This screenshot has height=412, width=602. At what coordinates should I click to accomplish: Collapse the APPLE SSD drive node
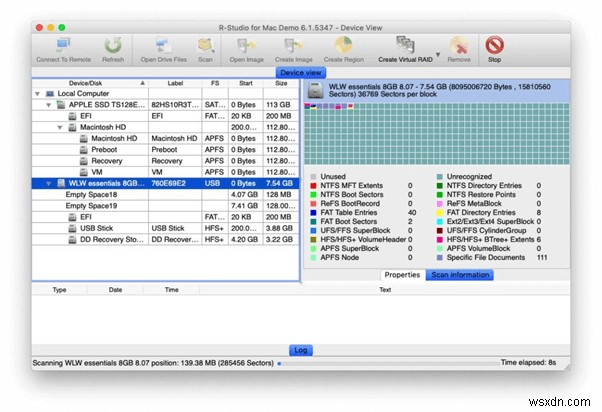coord(49,105)
